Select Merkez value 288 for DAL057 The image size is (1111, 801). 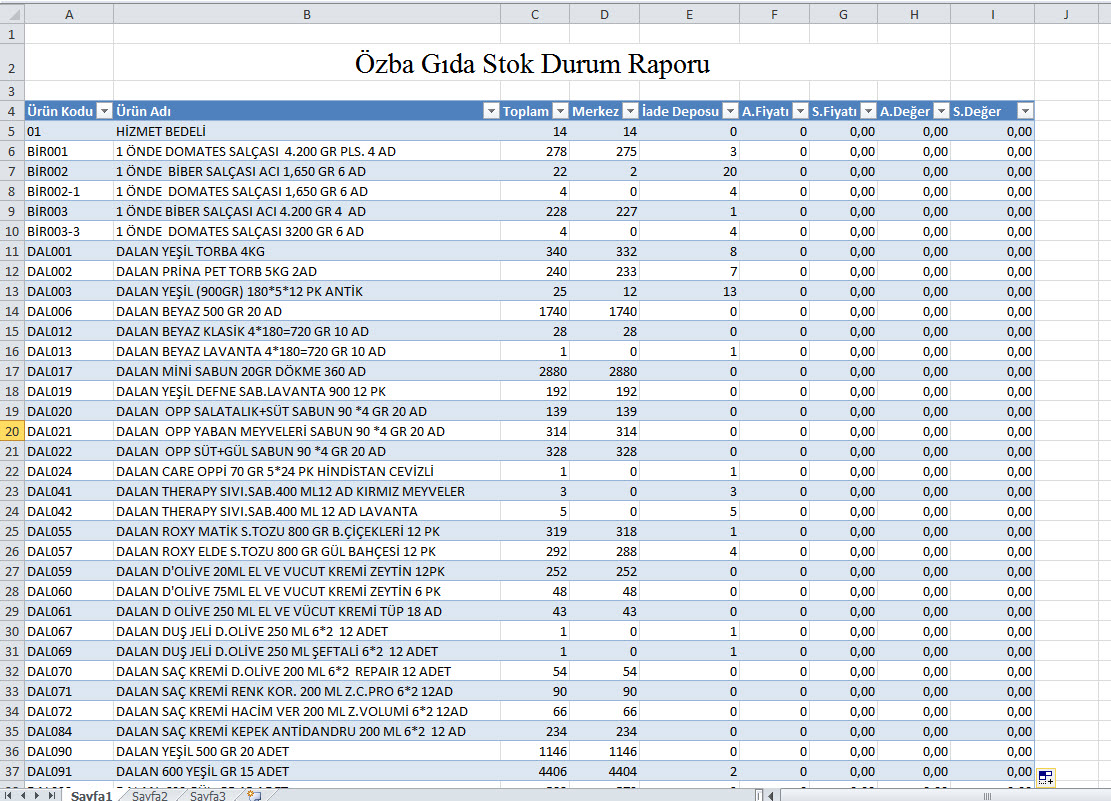604,551
